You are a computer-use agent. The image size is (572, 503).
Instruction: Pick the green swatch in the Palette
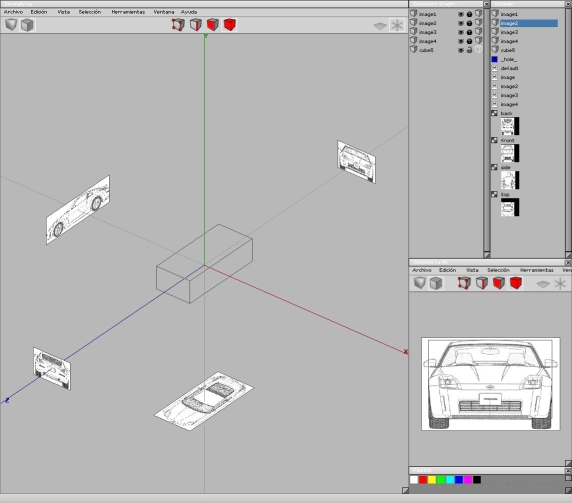tap(441, 480)
